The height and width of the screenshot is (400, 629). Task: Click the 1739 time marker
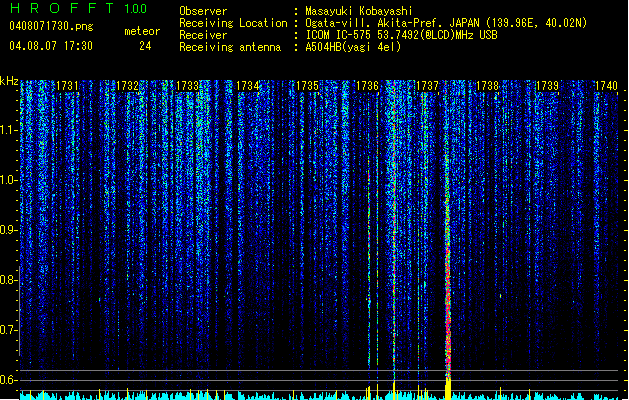tap(547, 86)
